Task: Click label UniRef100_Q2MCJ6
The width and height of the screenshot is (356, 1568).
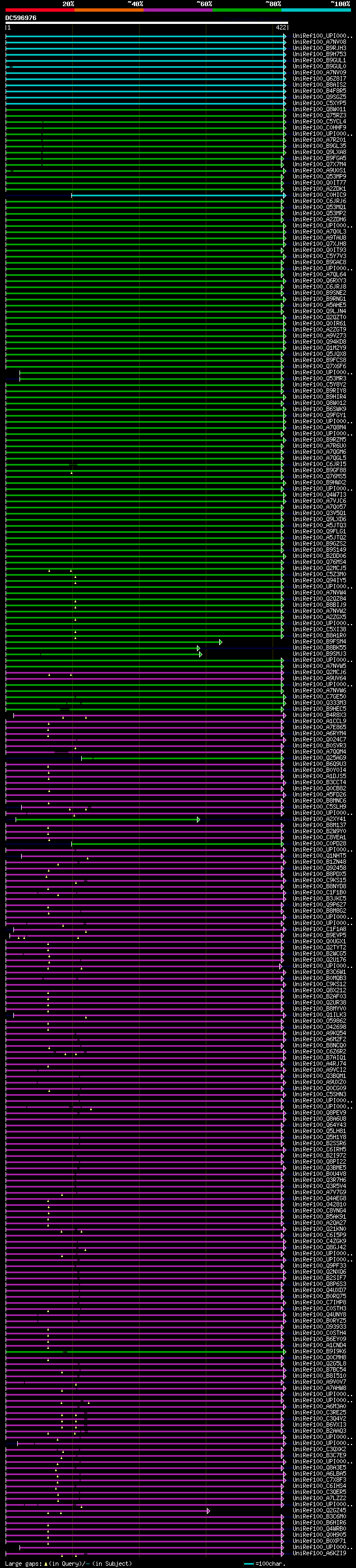Action: (319, 672)
